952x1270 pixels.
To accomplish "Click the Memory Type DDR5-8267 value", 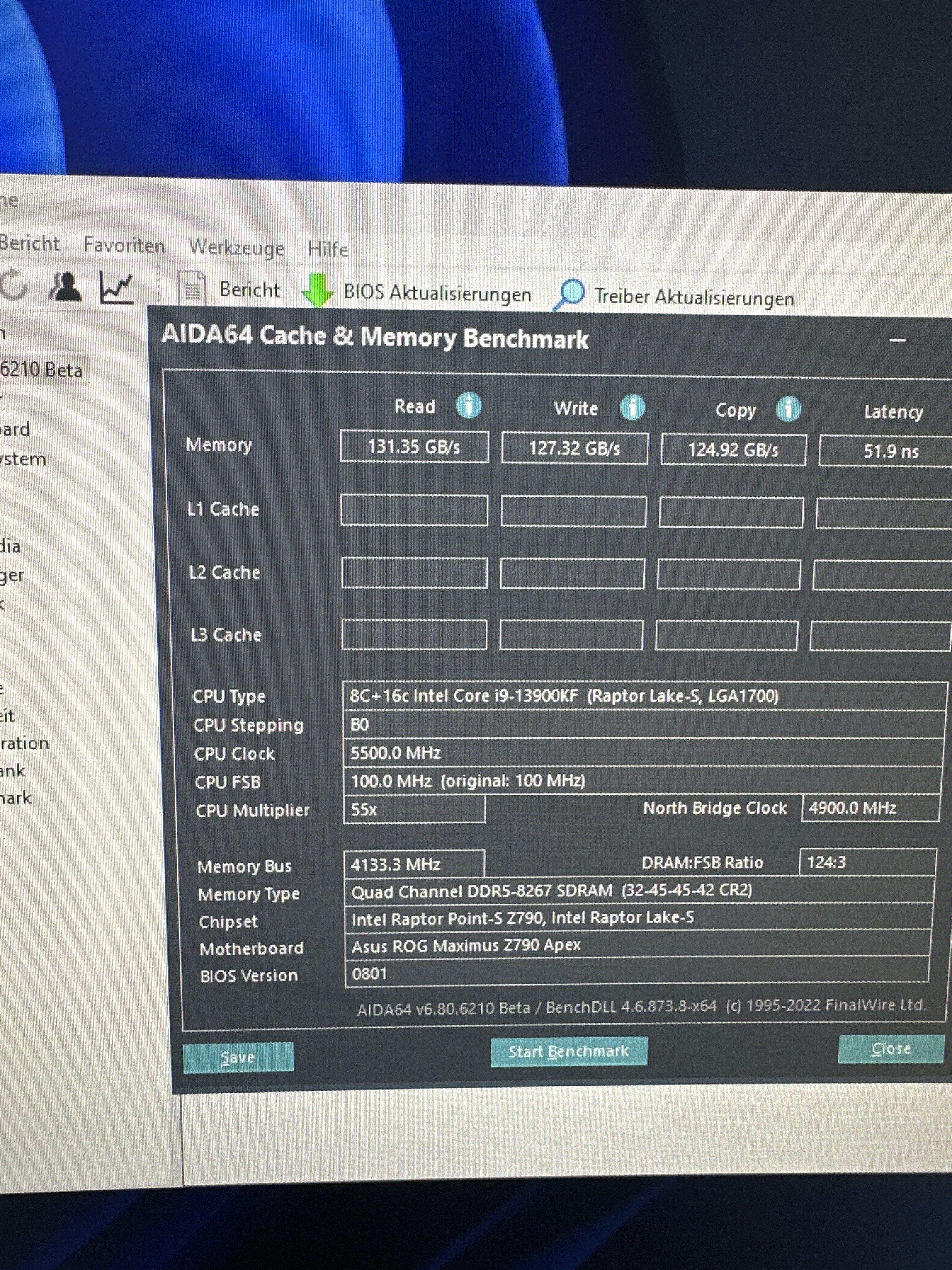I will point(639,890).
